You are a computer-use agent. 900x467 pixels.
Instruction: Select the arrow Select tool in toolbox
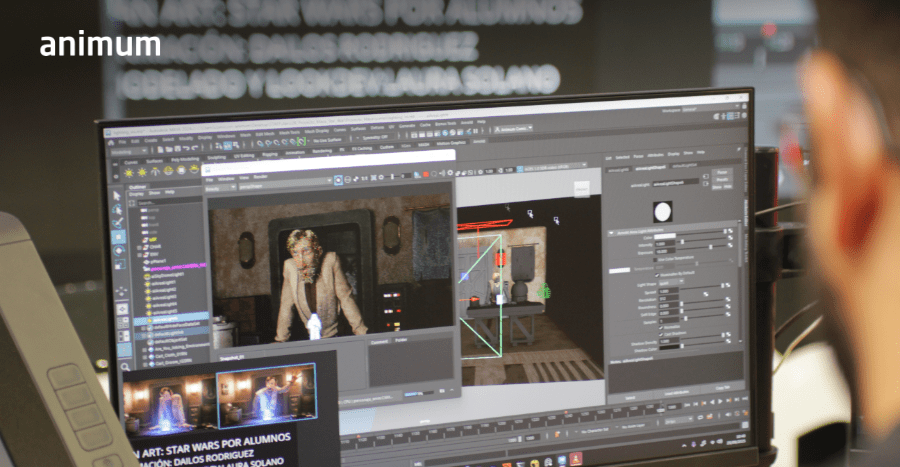[x=117, y=196]
